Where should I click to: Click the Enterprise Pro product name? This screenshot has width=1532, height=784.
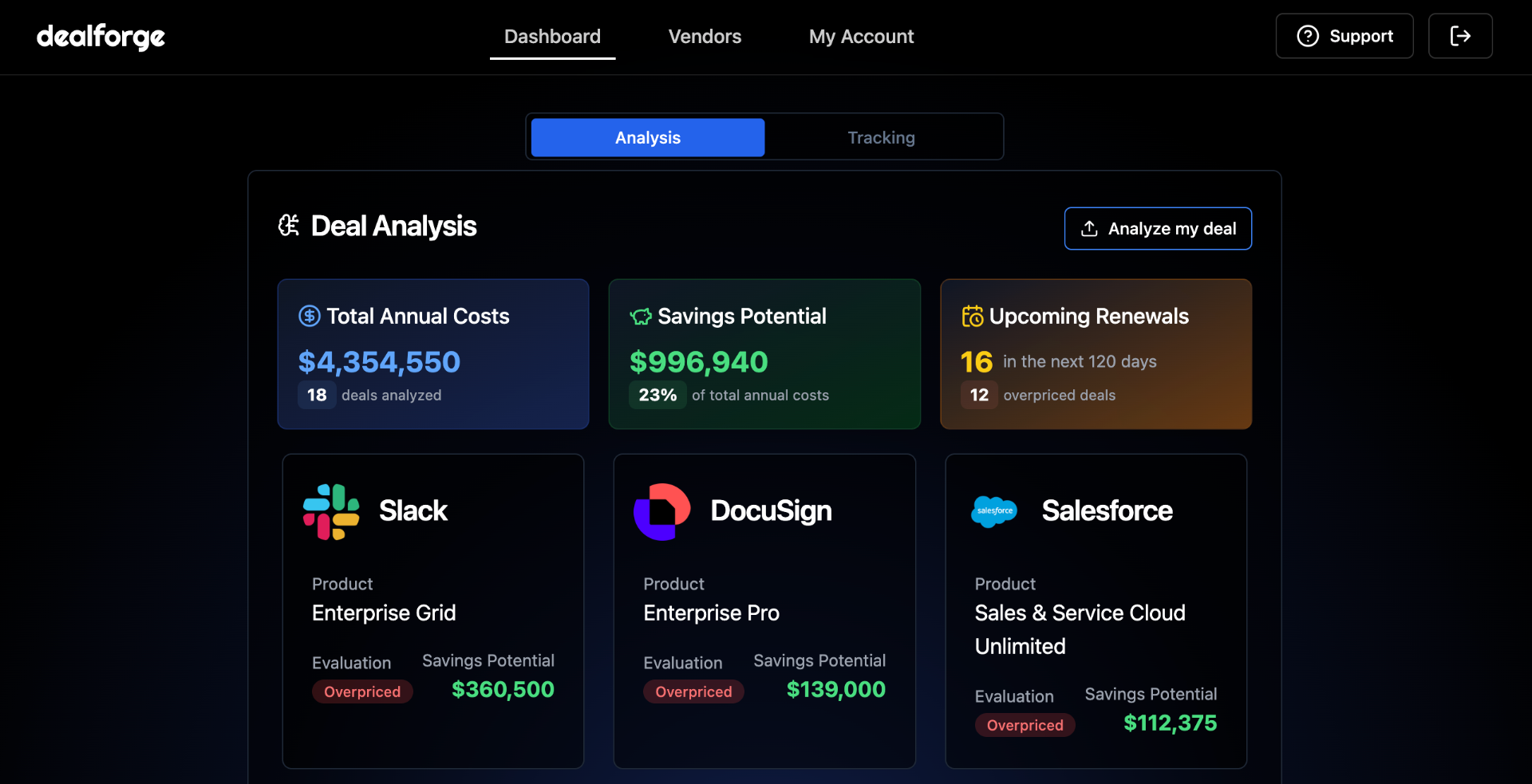711,613
